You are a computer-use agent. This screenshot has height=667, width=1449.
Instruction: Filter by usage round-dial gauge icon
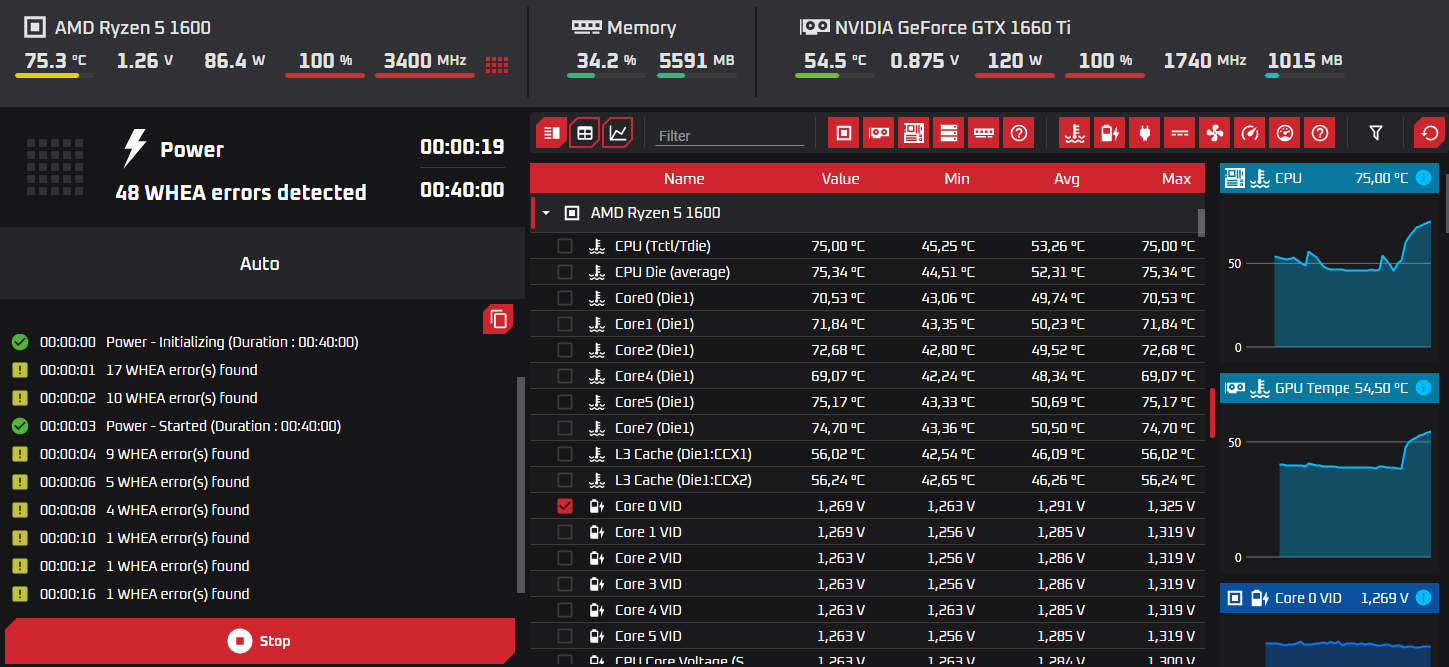pyautogui.click(x=1284, y=132)
